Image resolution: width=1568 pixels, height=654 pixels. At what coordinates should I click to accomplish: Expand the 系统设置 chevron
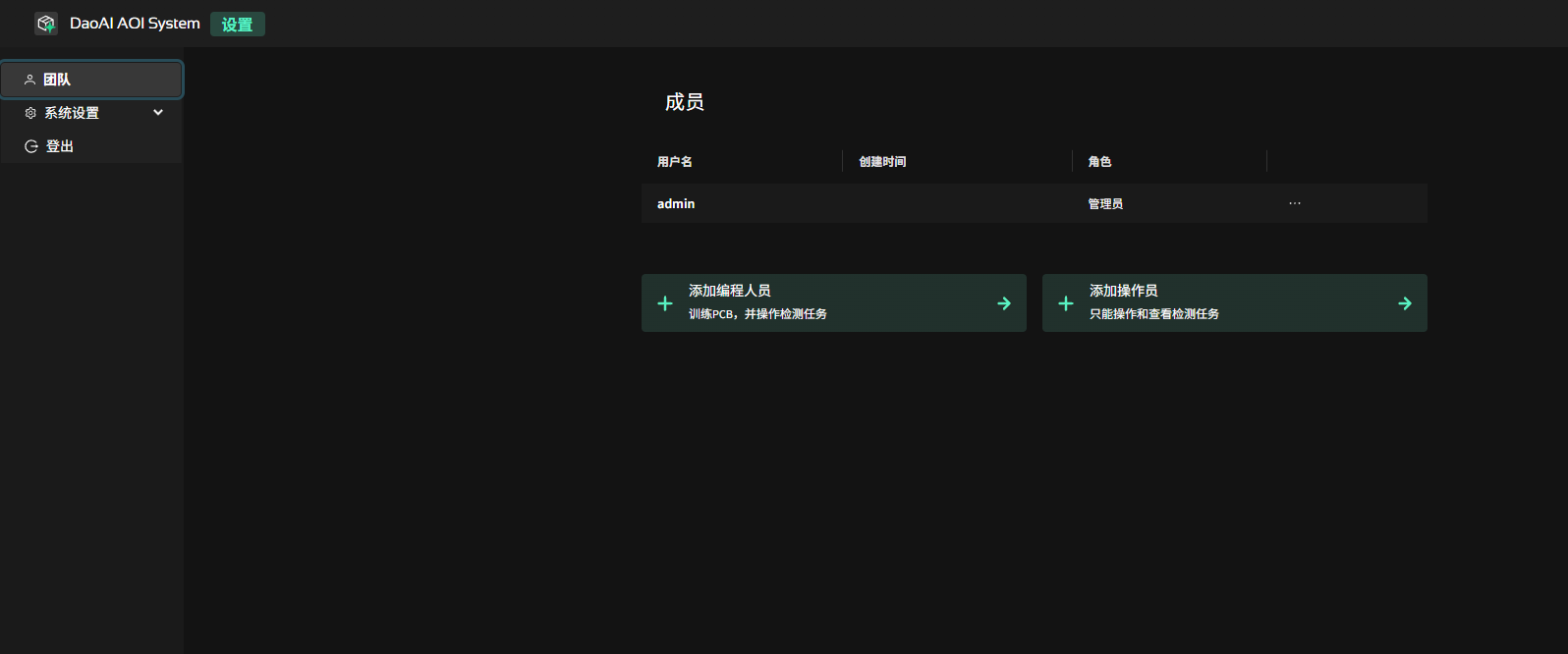point(158,113)
